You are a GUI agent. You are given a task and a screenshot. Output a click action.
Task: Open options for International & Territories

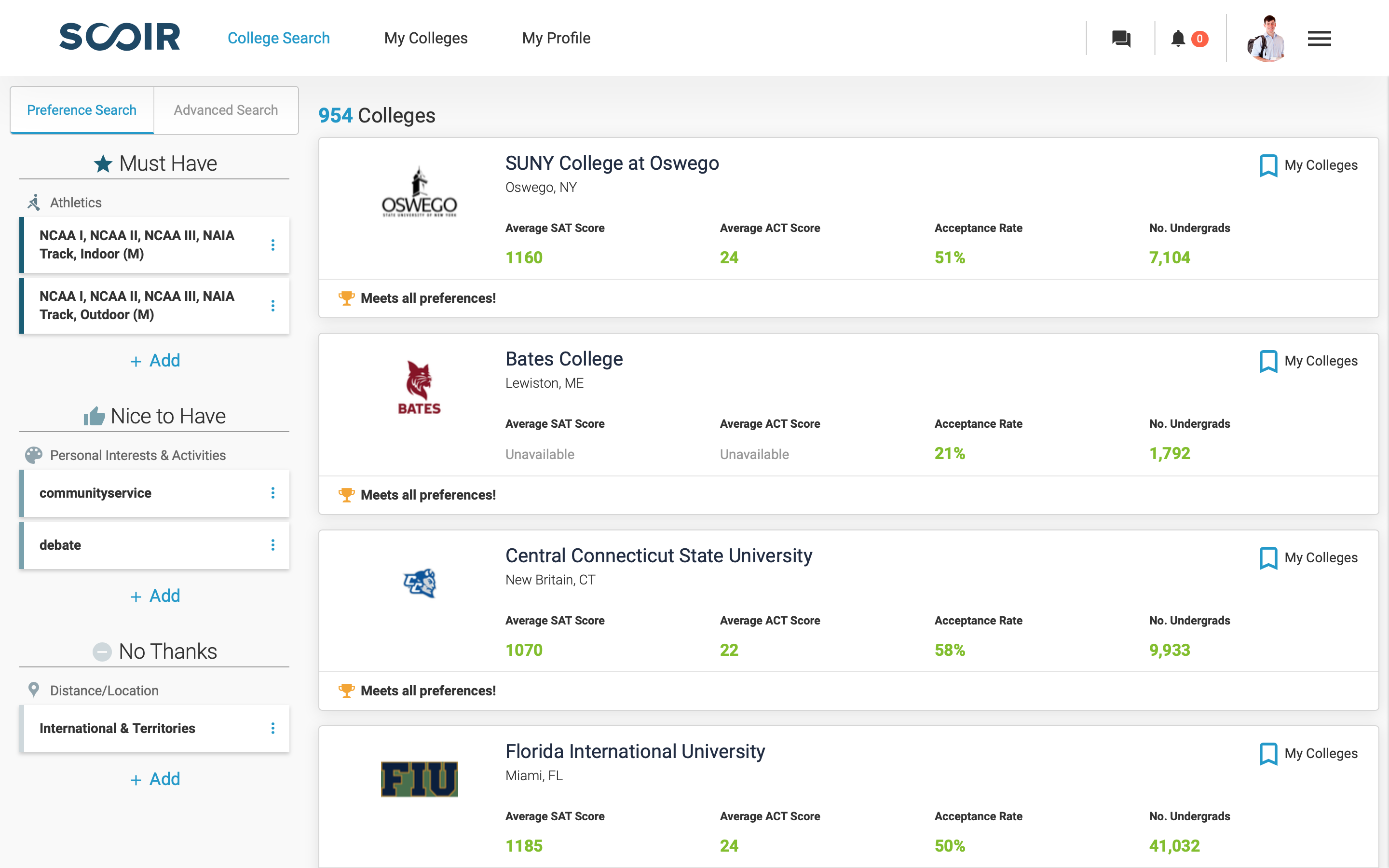(x=272, y=728)
